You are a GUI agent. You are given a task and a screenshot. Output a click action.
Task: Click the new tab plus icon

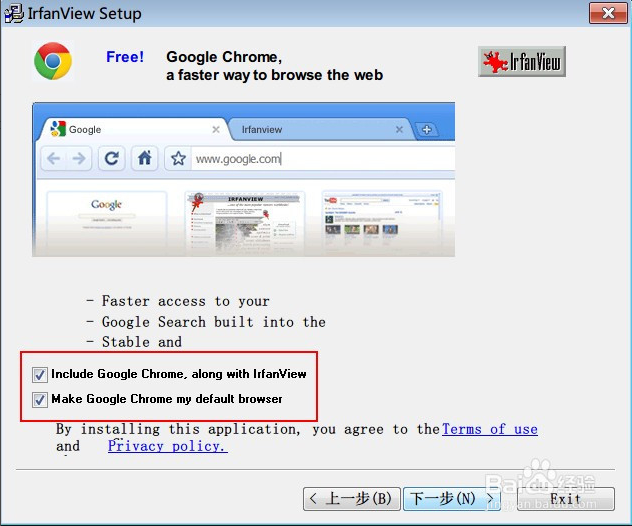click(x=426, y=130)
